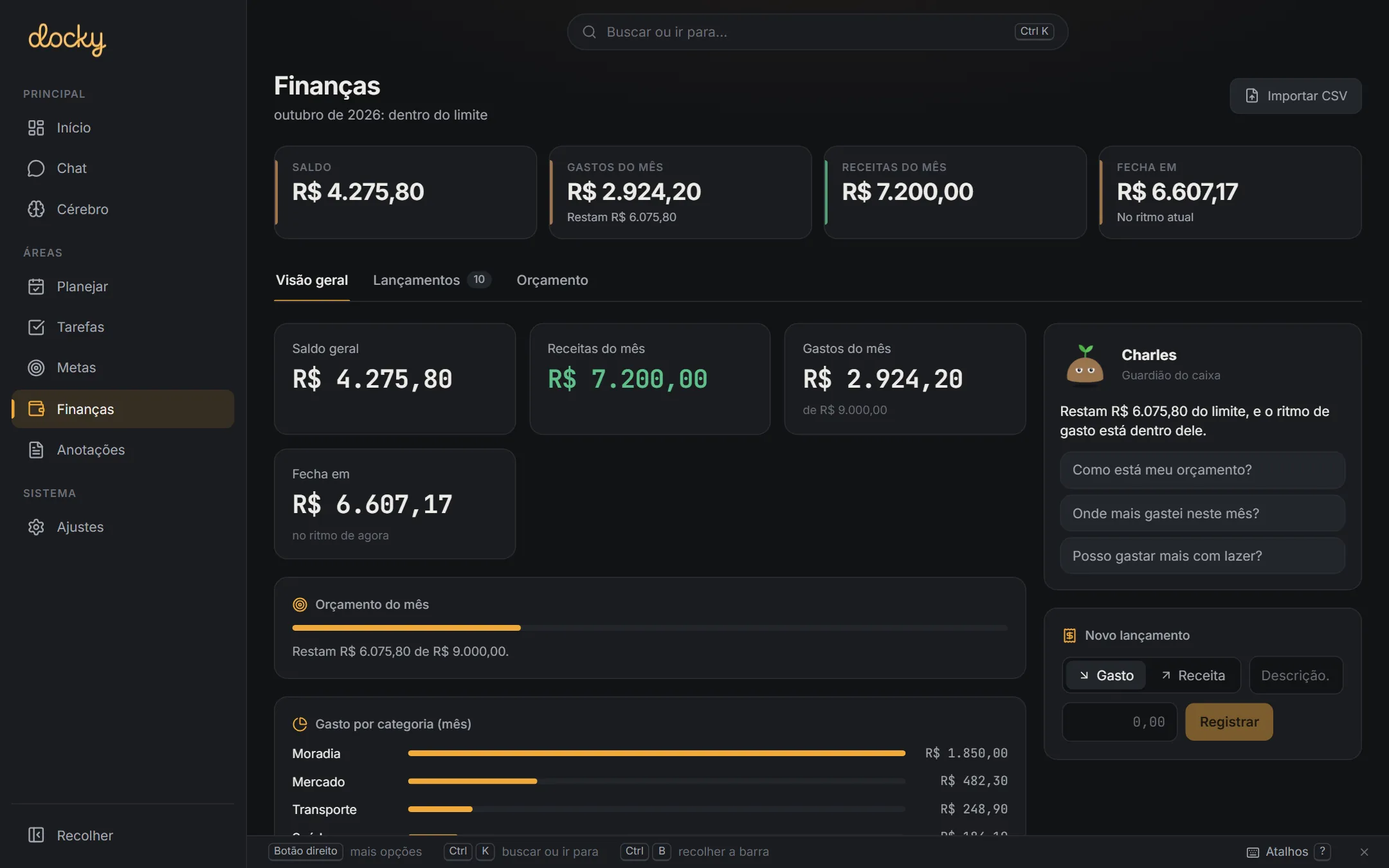Image resolution: width=1389 pixels, height=868 pixels.
Task: Open the Chat section
Action: click(x=123, y=168)
